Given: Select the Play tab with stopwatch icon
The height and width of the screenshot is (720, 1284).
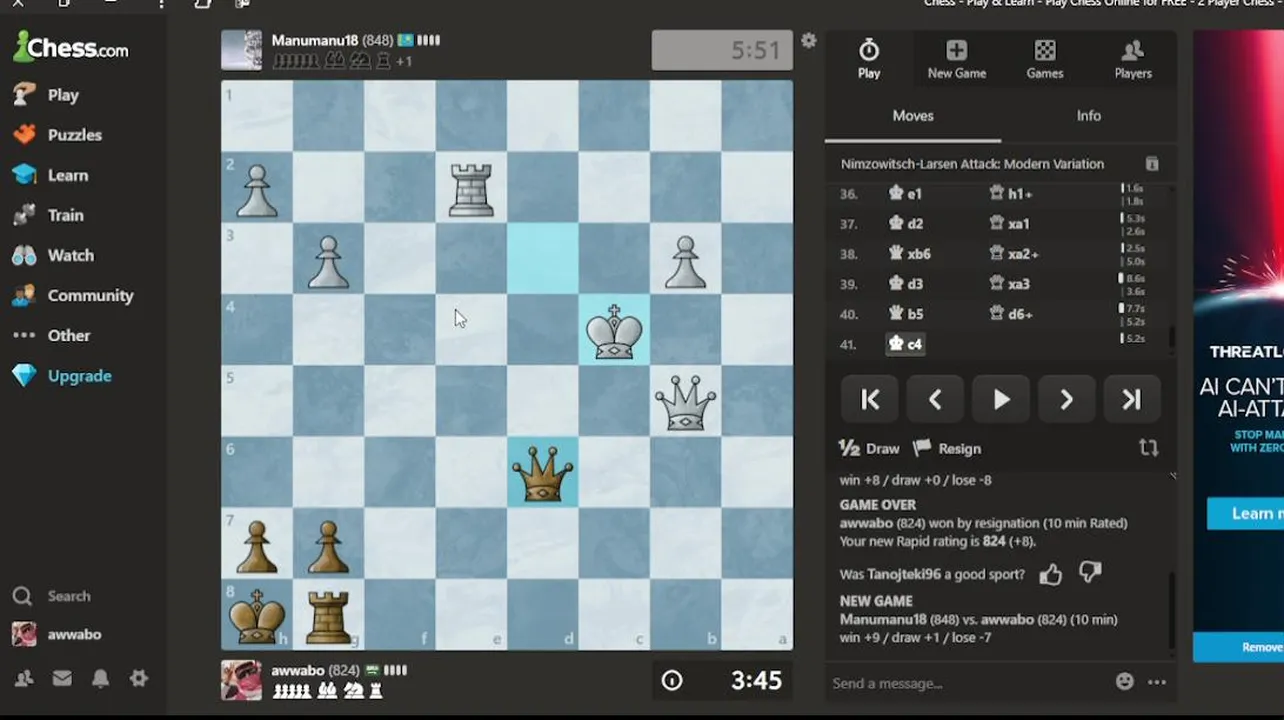Looking at the screenshot, I should (x=869, y=59).
